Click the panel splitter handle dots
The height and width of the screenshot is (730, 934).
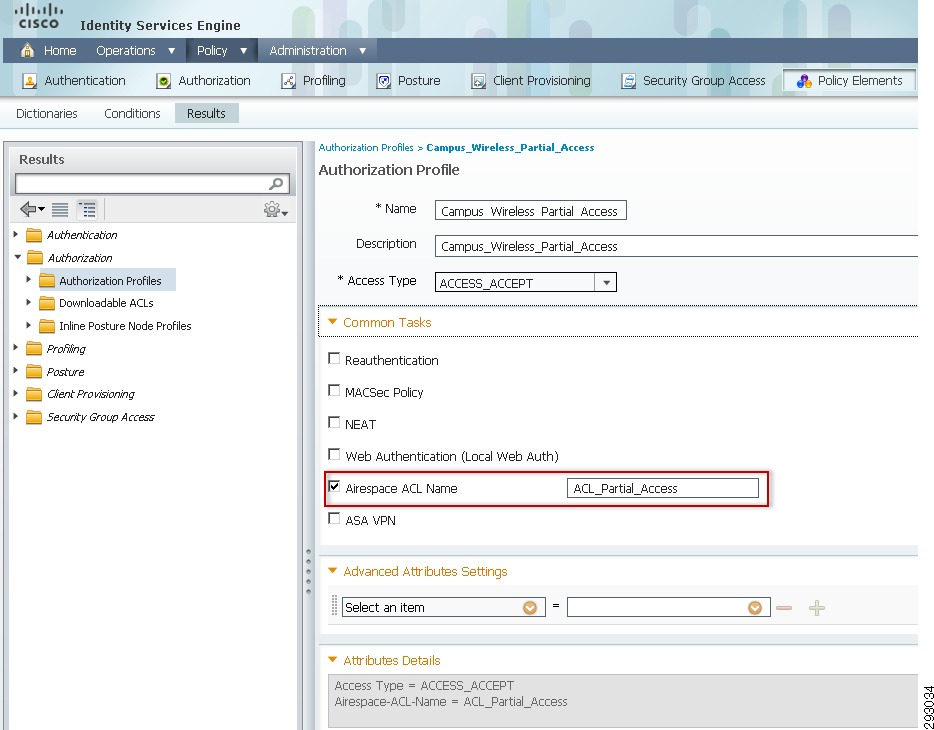click(309, 572)
